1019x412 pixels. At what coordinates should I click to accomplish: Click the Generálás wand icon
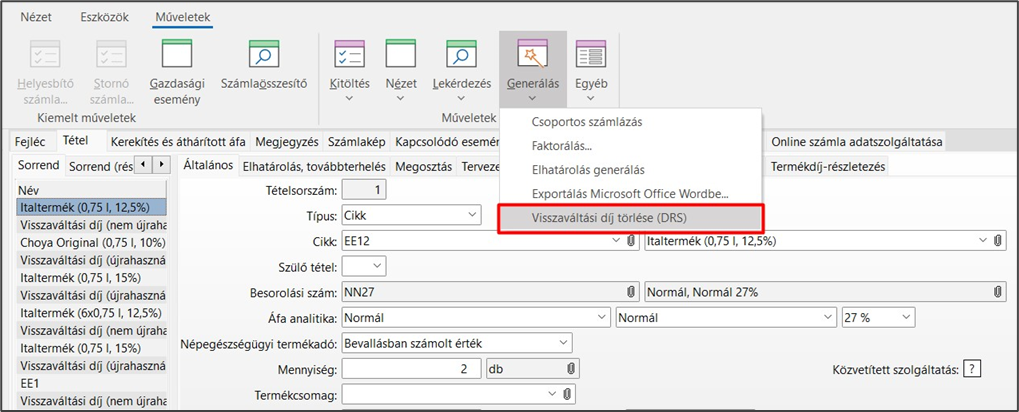coord(533,55)
